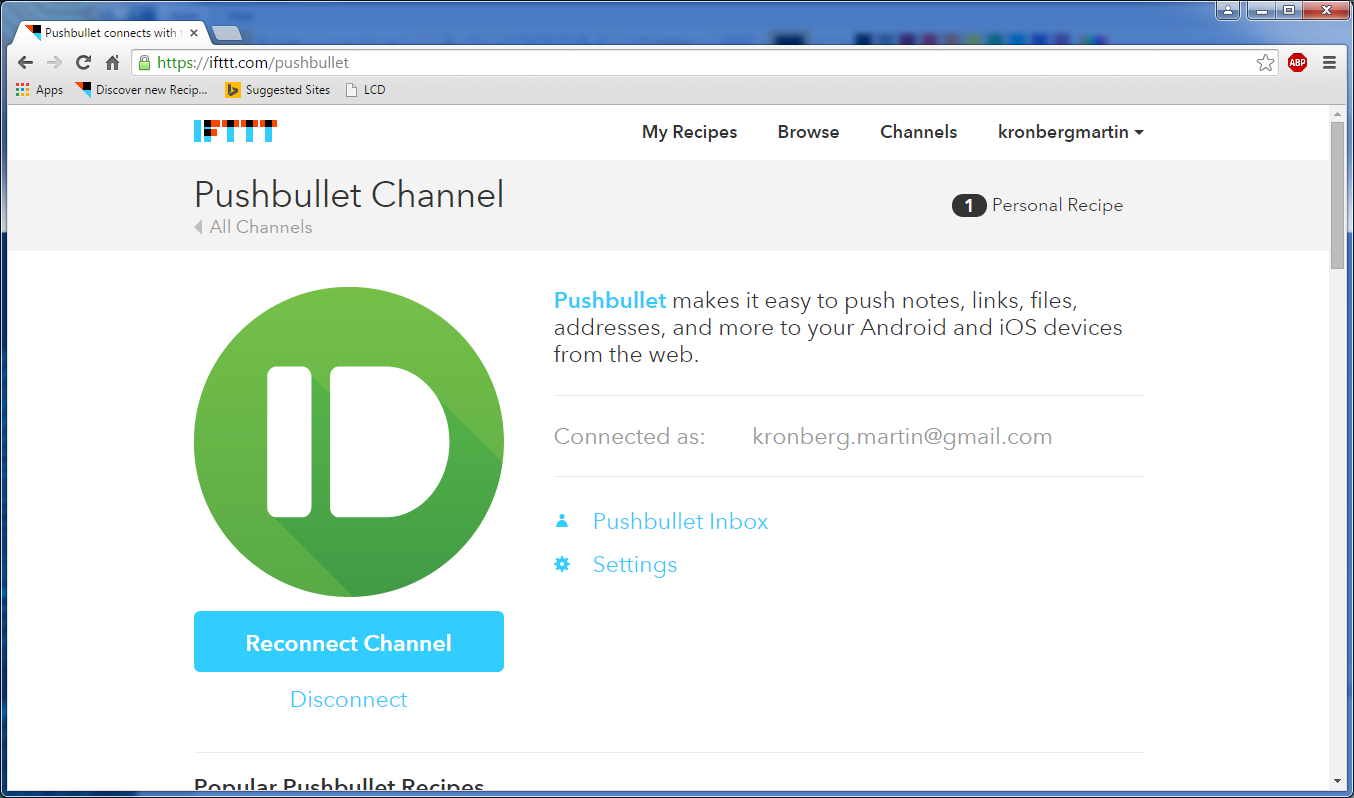Open the My Recipes menu item
Viewport: 1354px width, 798px height.
pyautogui.click(x=690, y=132)
